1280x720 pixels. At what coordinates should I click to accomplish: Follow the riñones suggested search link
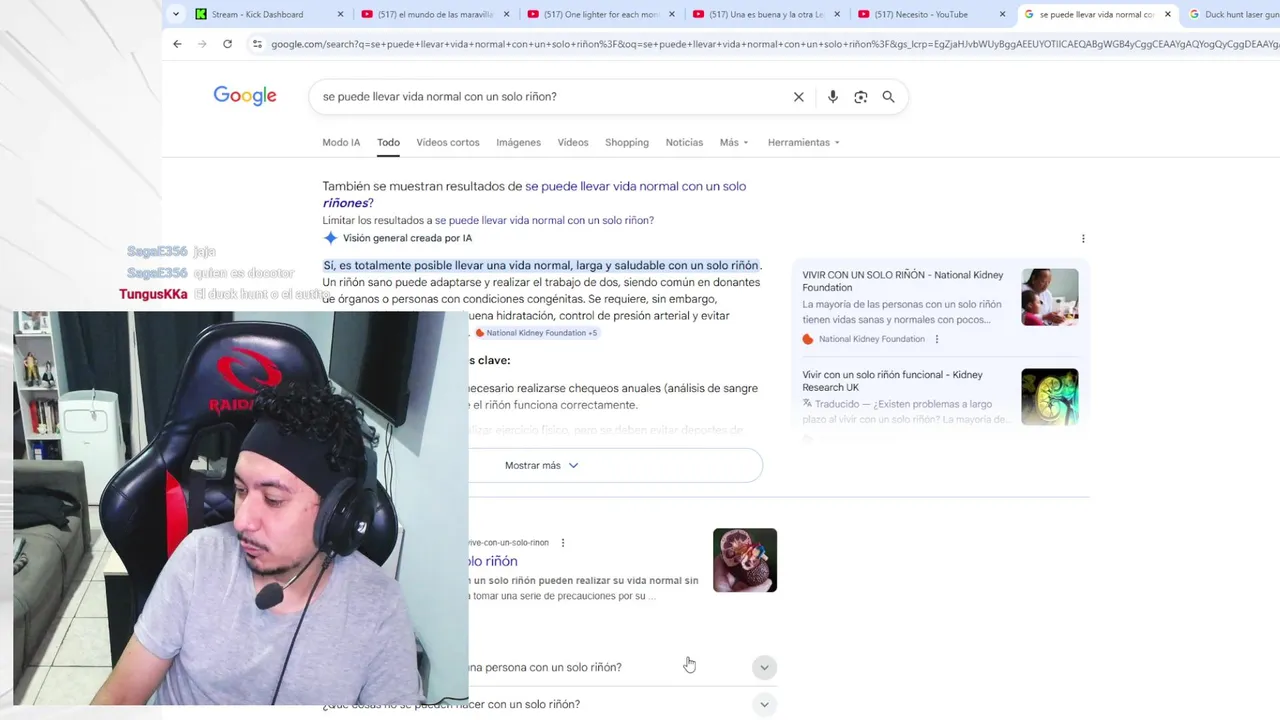[534, 194]
